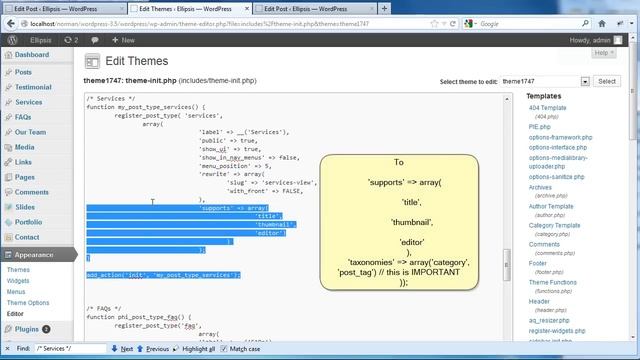Toggle the Match case checkbox
This screenshot has height=360, width=640.
[224, 349]
